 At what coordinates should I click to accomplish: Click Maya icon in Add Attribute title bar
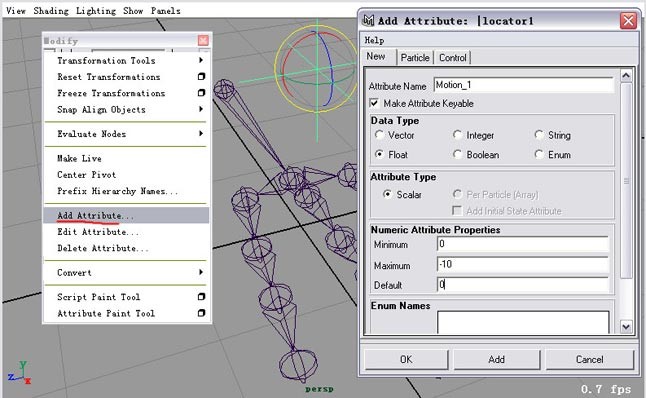pyautogui.click(x=368, y=20)
